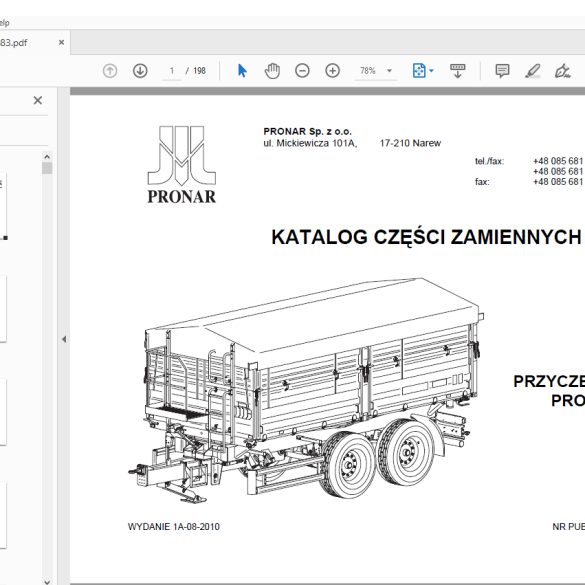Close the .pdf document tab
This screenshot has width=585, height=585.
[62, 43]
